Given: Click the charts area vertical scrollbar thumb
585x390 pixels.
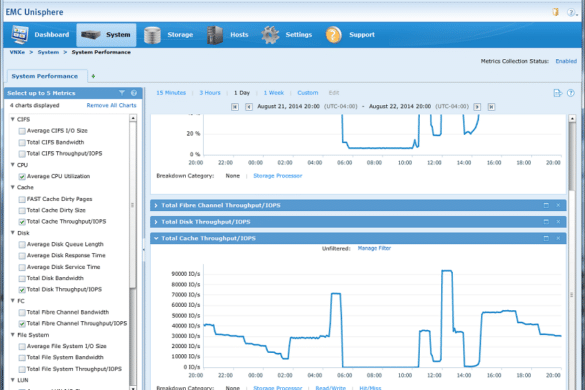Looking at the screenshot, I should [572, 156].
